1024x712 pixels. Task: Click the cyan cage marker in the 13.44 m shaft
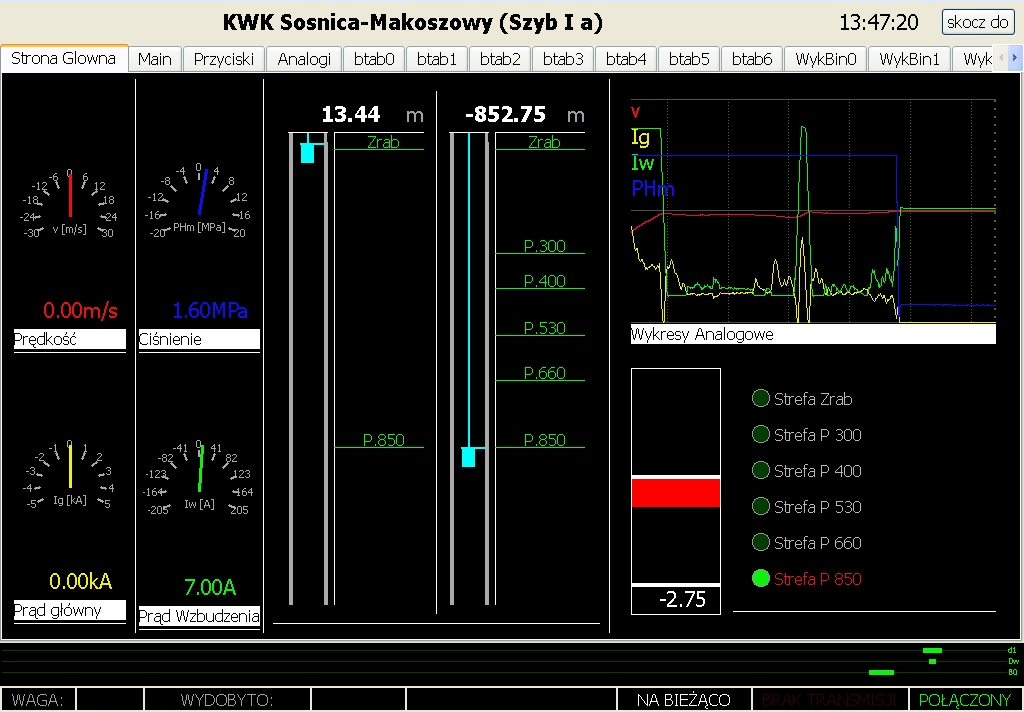[x=308, y=152]
